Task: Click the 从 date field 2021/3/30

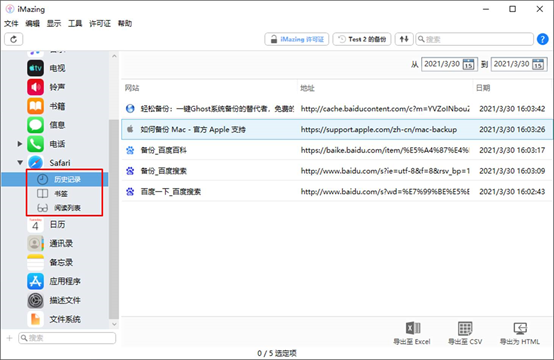Action: point(442,64)
